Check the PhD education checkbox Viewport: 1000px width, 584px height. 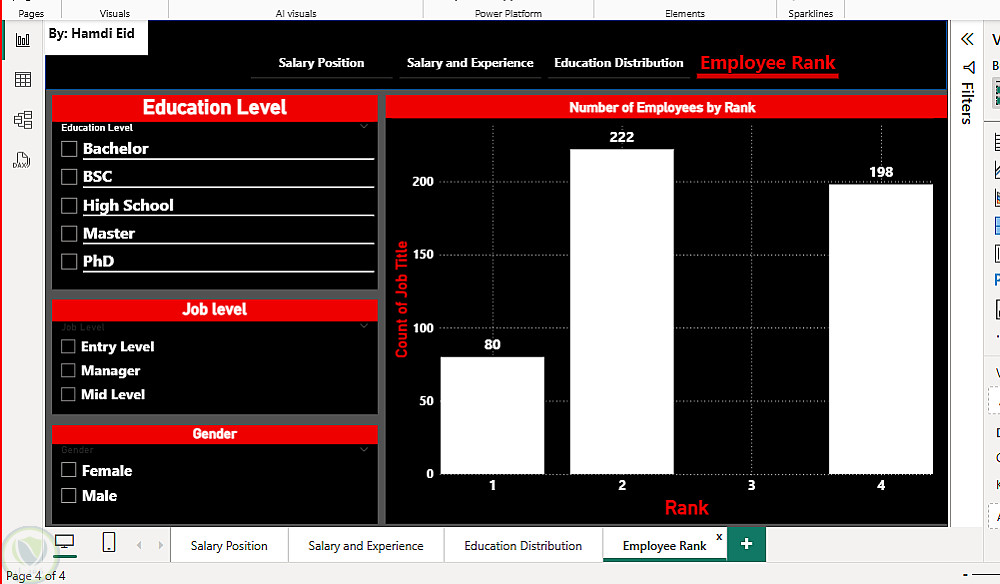69,261
